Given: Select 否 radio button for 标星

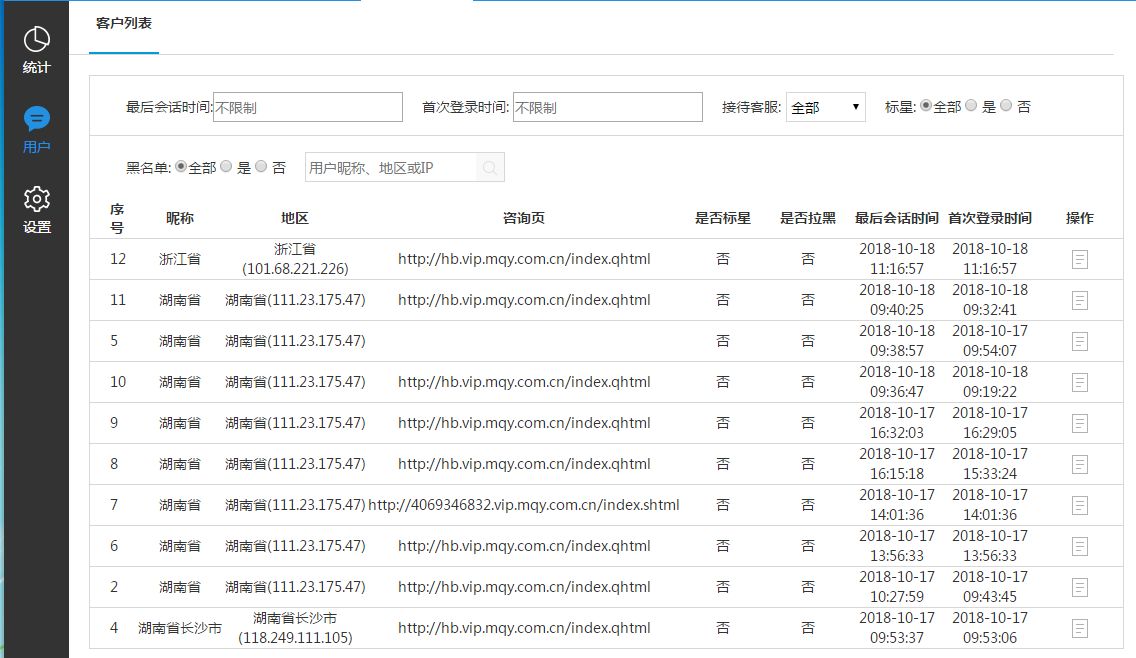Looking at the screenshot, I should [1006, 106].
